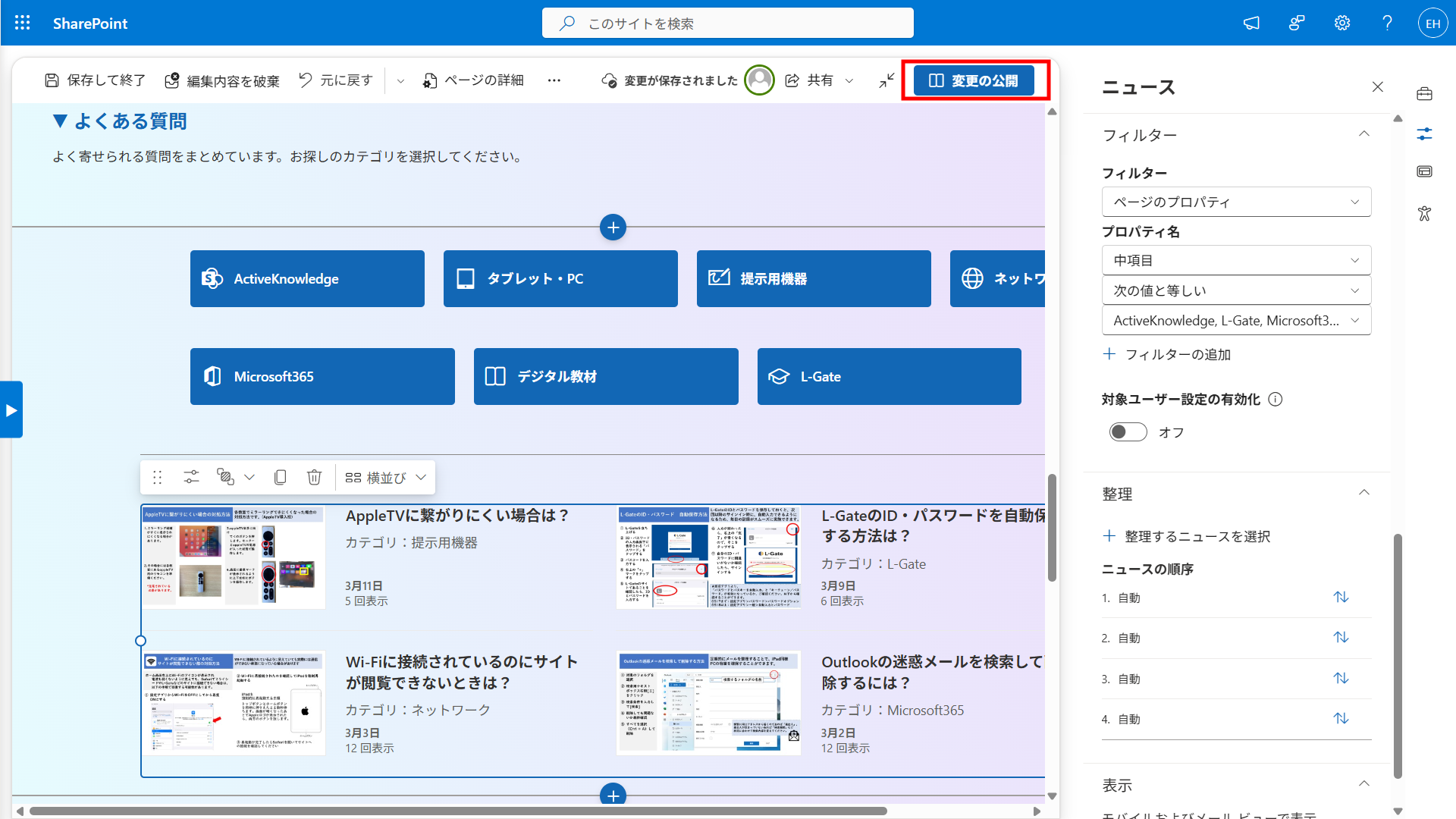Viewport: 1456px width, 819px height.
Task: Publish changes with 変更の公開 button
Action: point(974,80)
